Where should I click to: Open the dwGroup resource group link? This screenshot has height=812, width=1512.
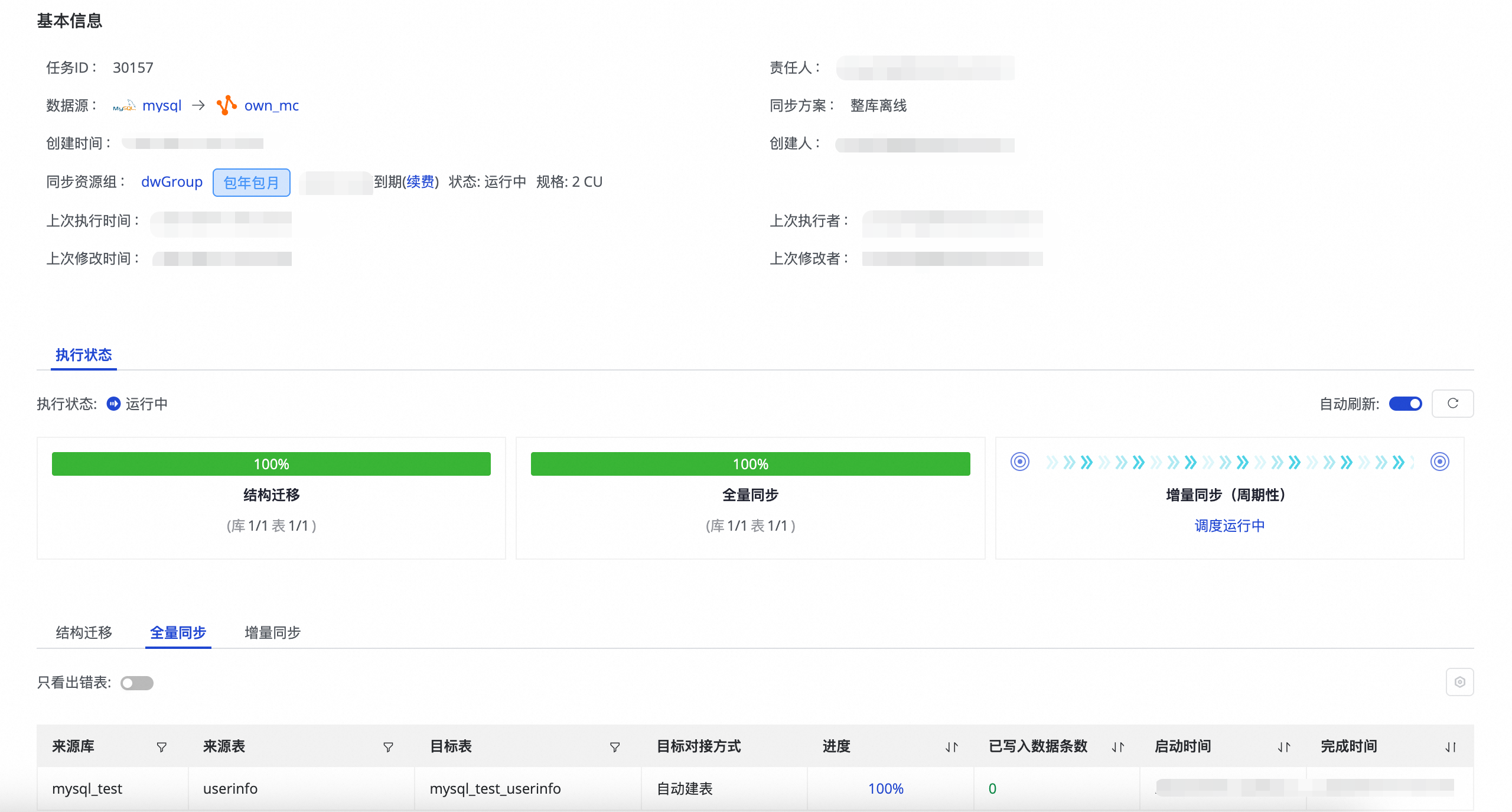tap(172, 181)
